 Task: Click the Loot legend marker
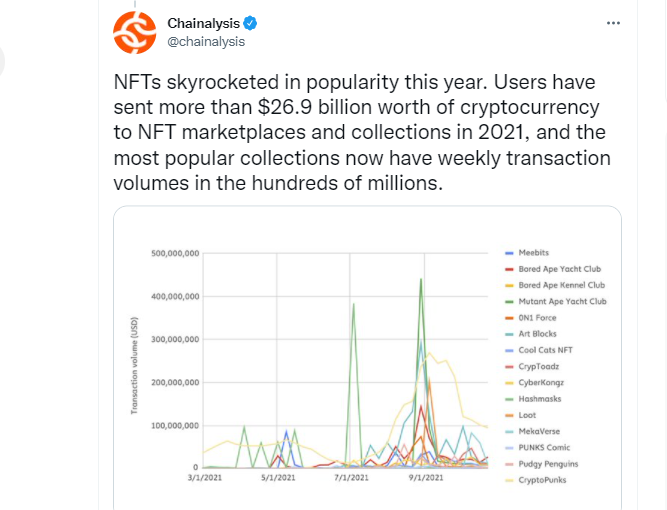coord(509,416)
